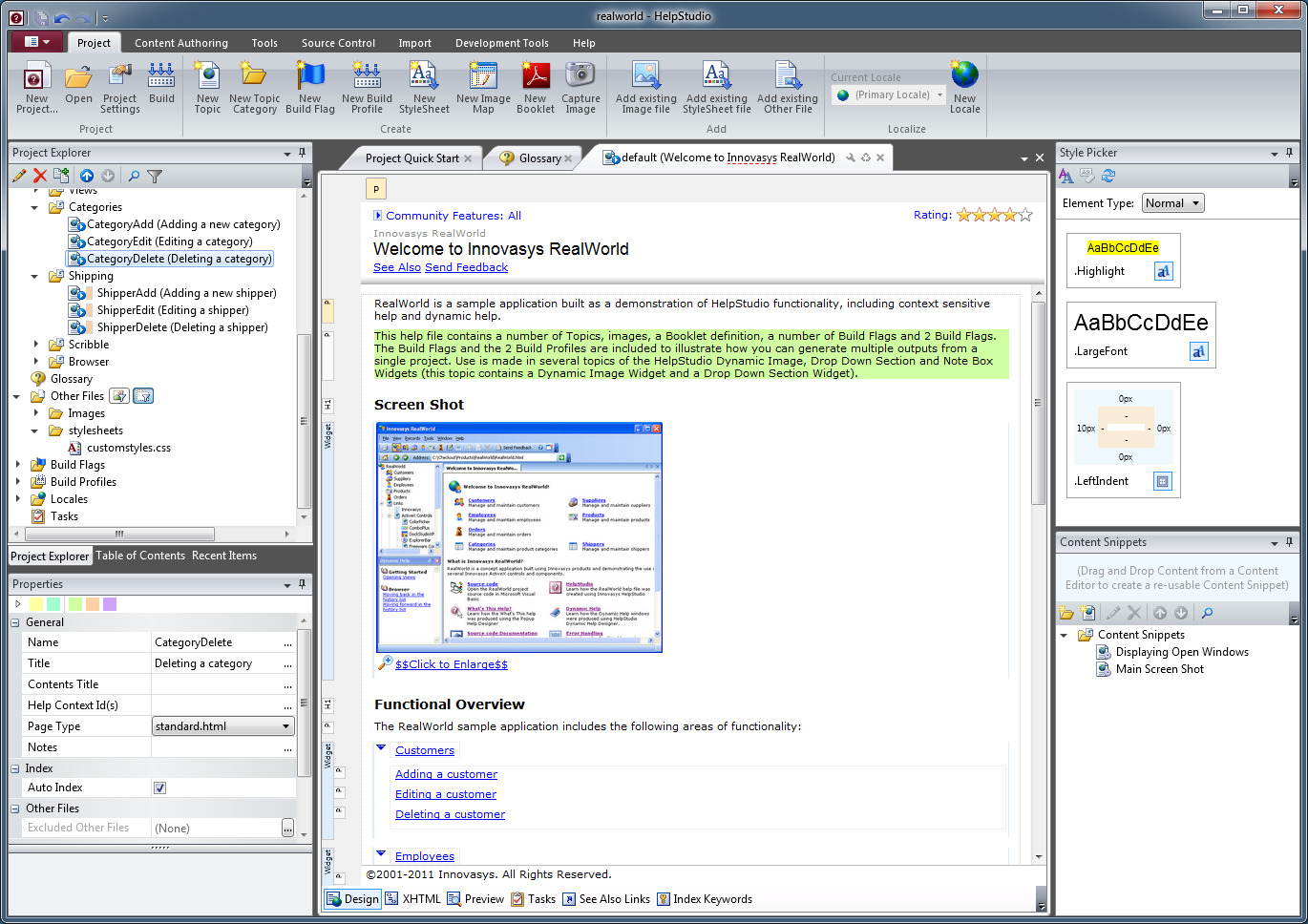Create a New StyleSheet
This screenshot has width=1308, height=924.
pos(424,88)
